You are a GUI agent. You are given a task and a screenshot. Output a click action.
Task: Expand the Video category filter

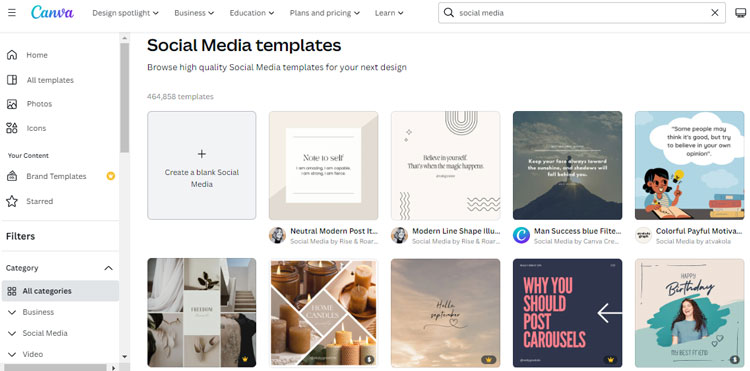coord(12,354)
